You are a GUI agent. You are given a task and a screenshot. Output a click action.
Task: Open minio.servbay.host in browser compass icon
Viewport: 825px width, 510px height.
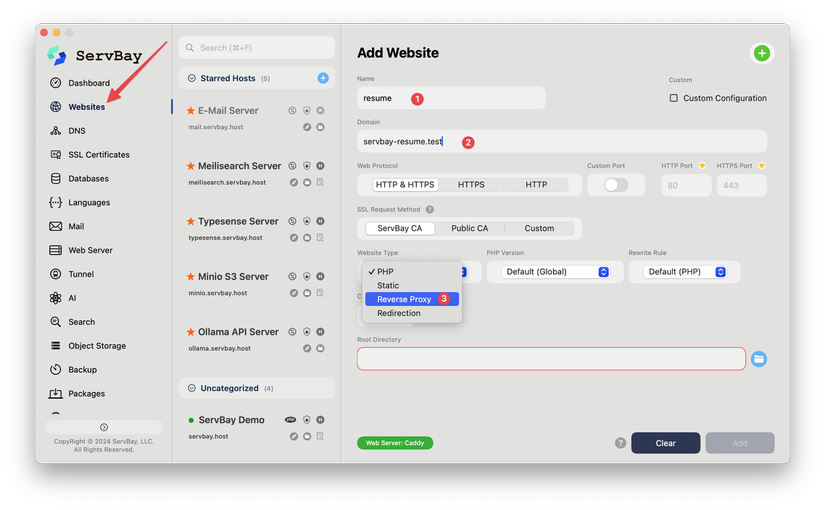click(294, 293)
